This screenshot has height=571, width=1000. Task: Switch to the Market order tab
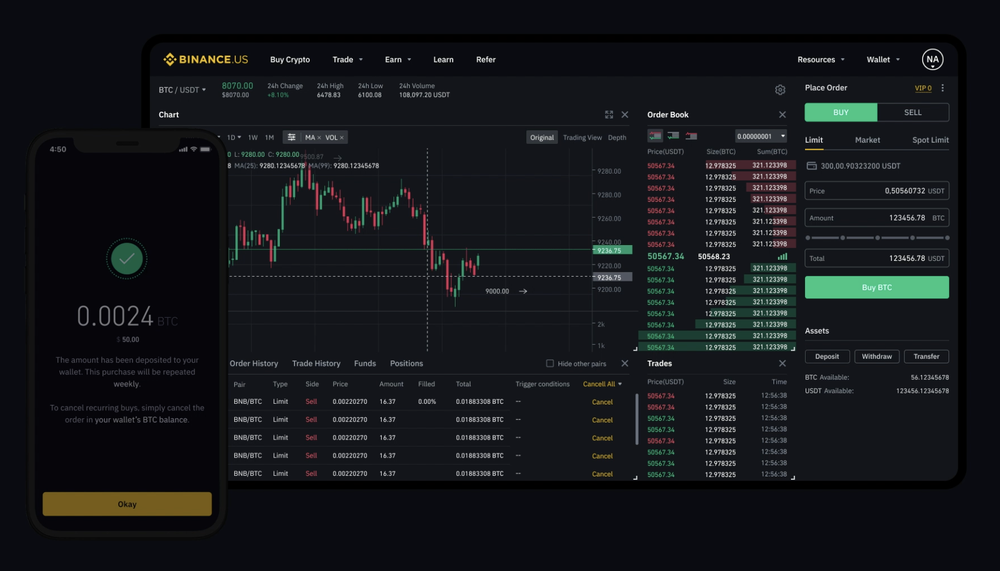(867, 140)
